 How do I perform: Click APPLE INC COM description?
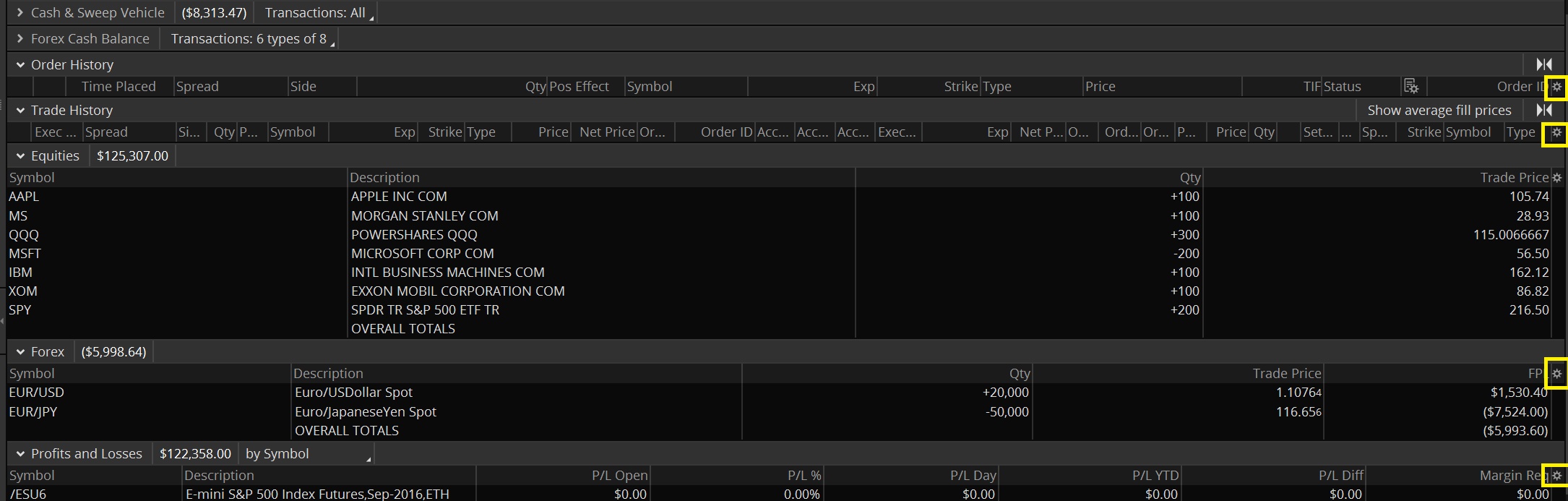coord(399,197)
